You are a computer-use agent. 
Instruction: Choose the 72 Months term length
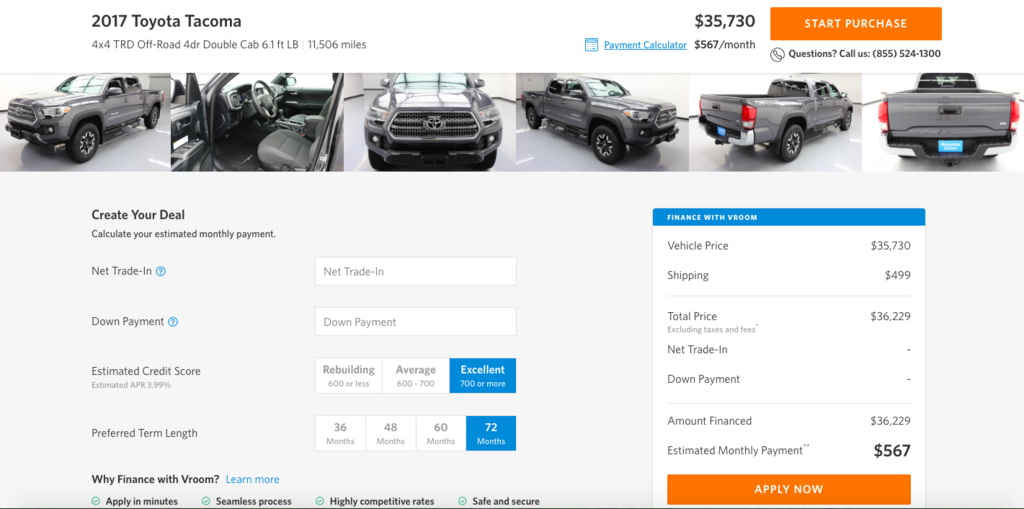491,433
